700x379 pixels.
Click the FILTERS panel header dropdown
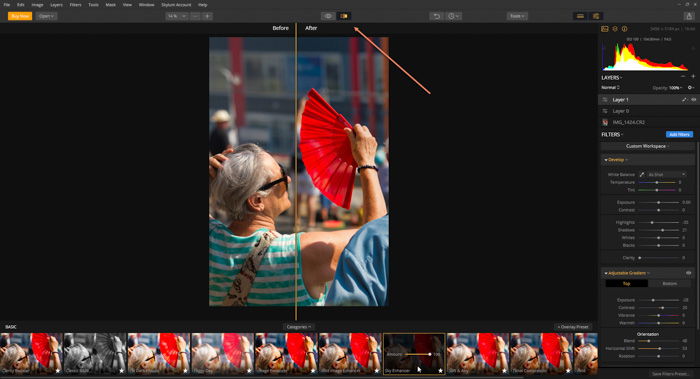pyautogui.click(x=612, y=134)
